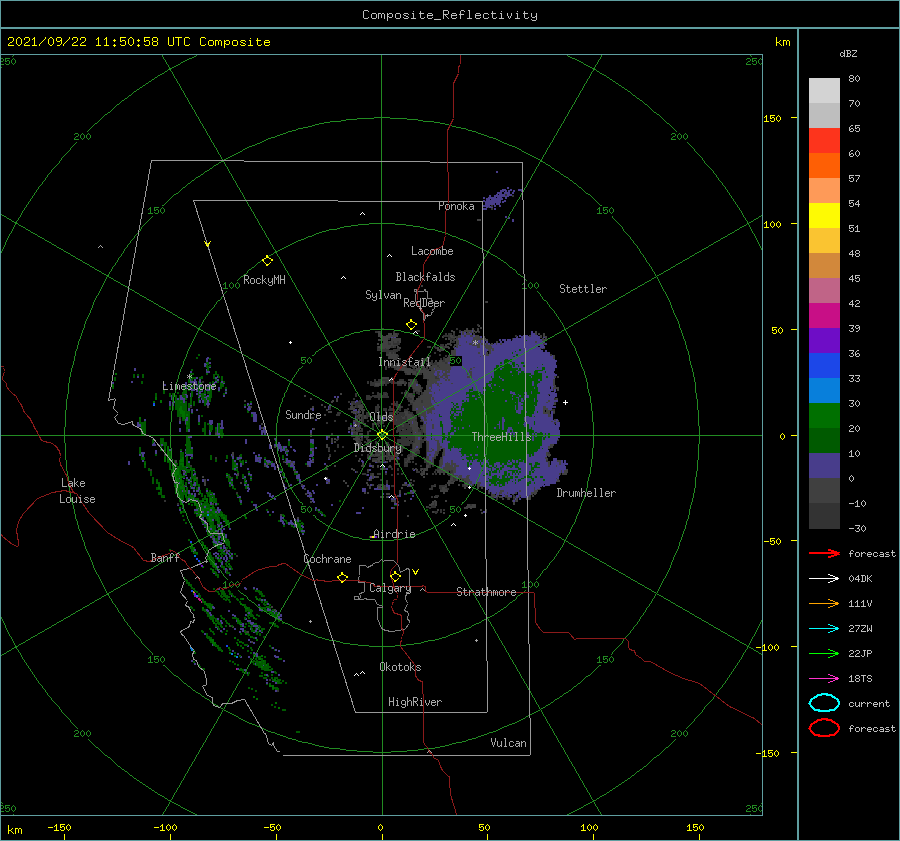
Task: Pick the blue swatch between 36 and 33
Action: click(824, 366)
